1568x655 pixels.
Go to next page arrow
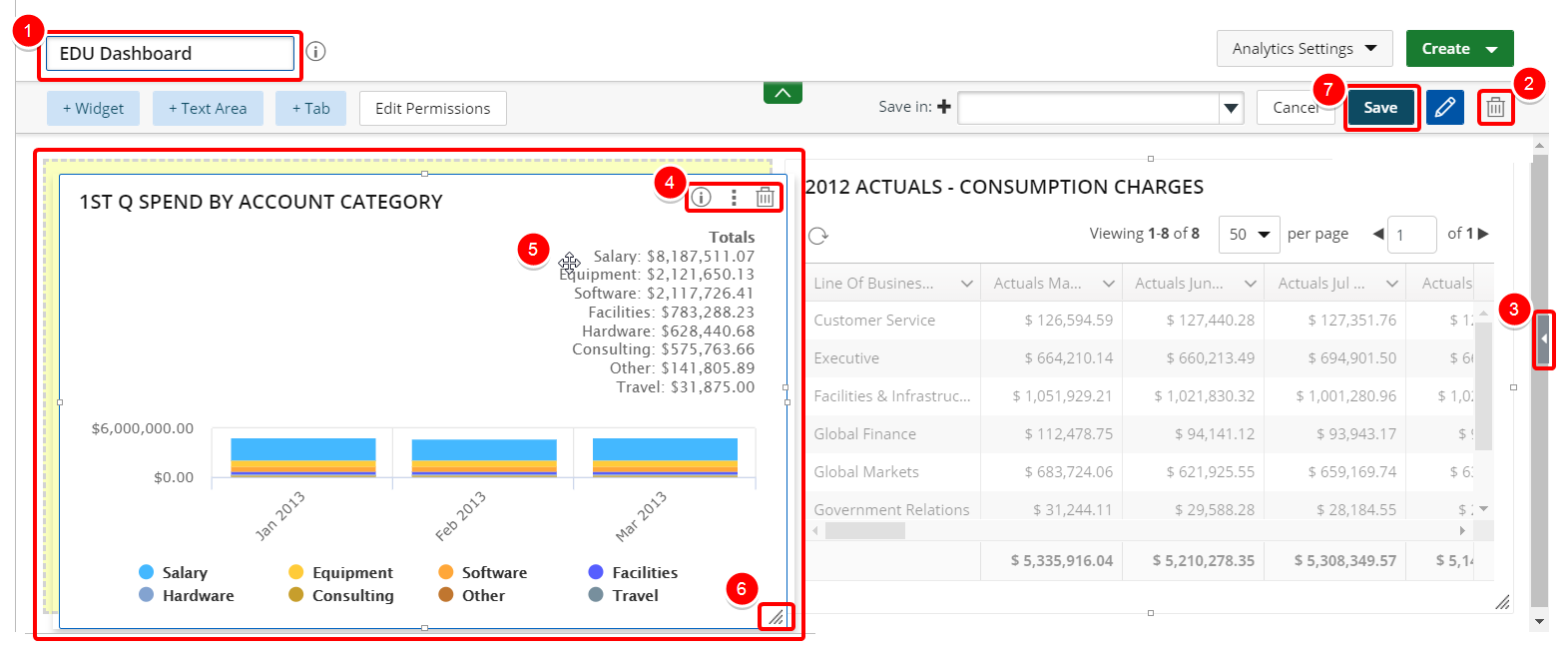point(1483,234)
